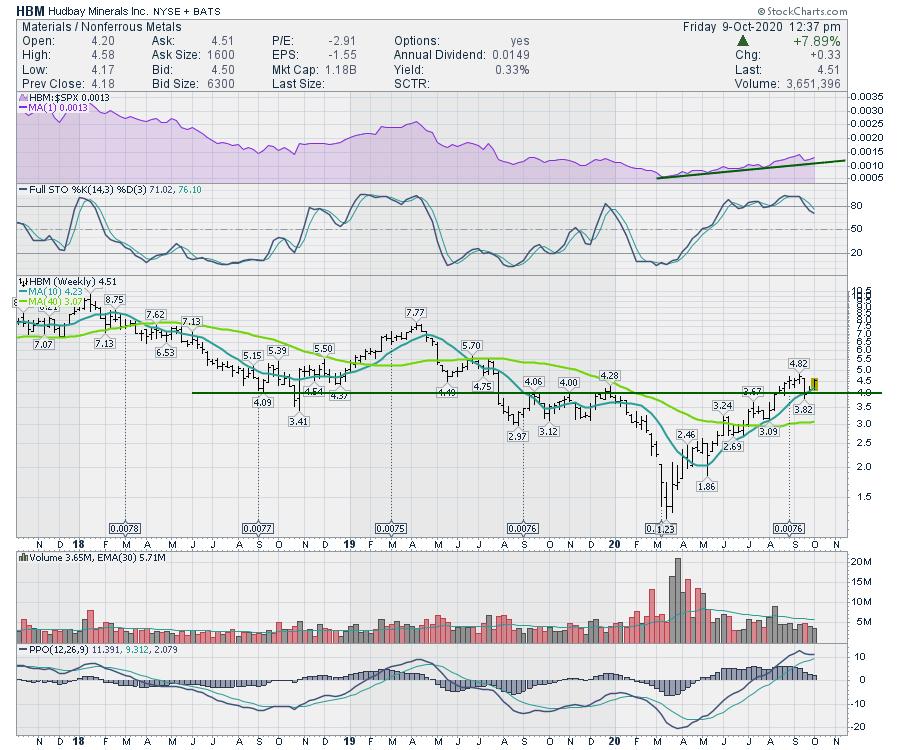Click the Friday 9-Oct-2020 12:37 pm timestamp

[762, 27]
